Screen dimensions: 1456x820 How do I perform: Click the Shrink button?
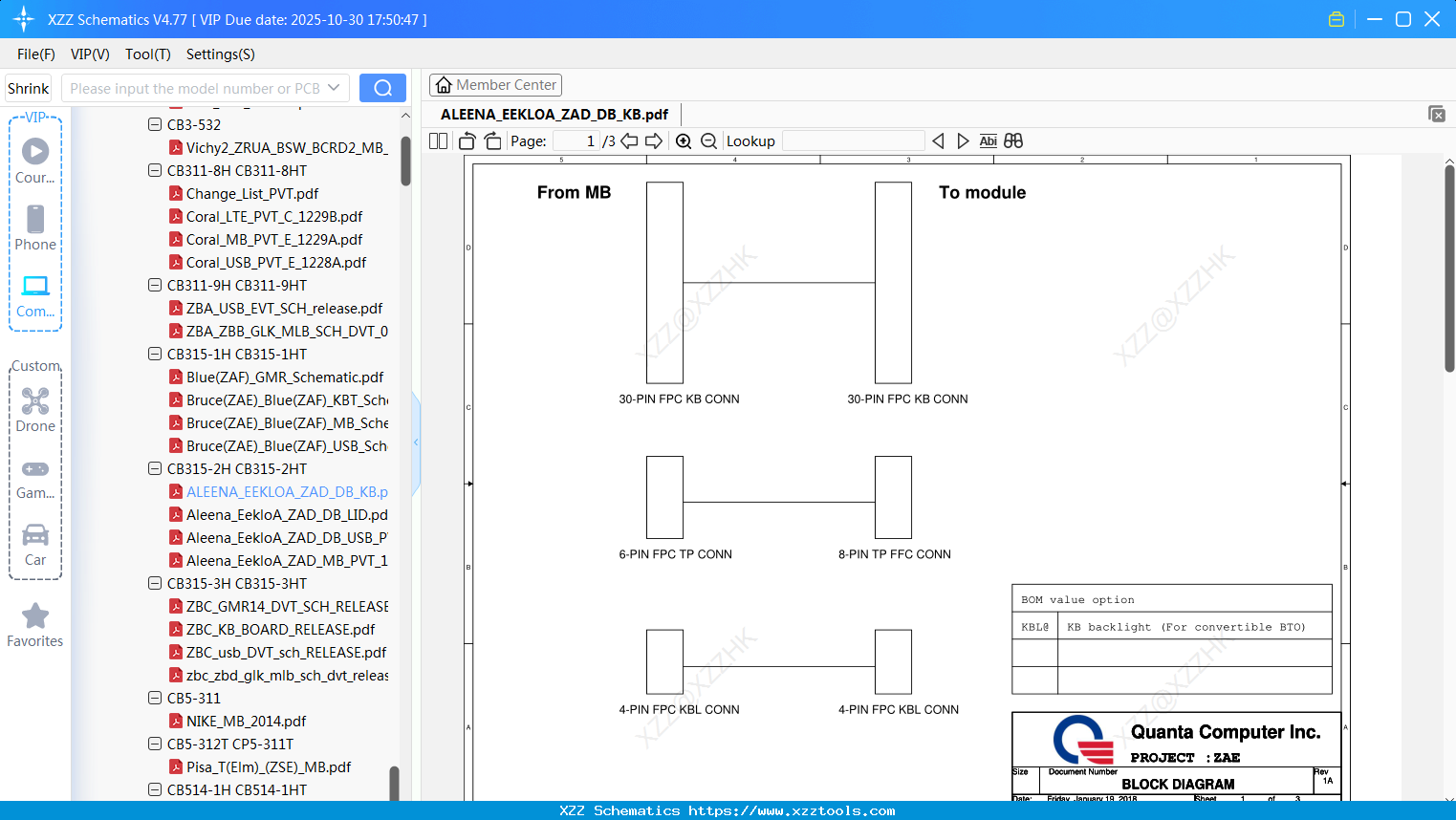pos(29,88)
